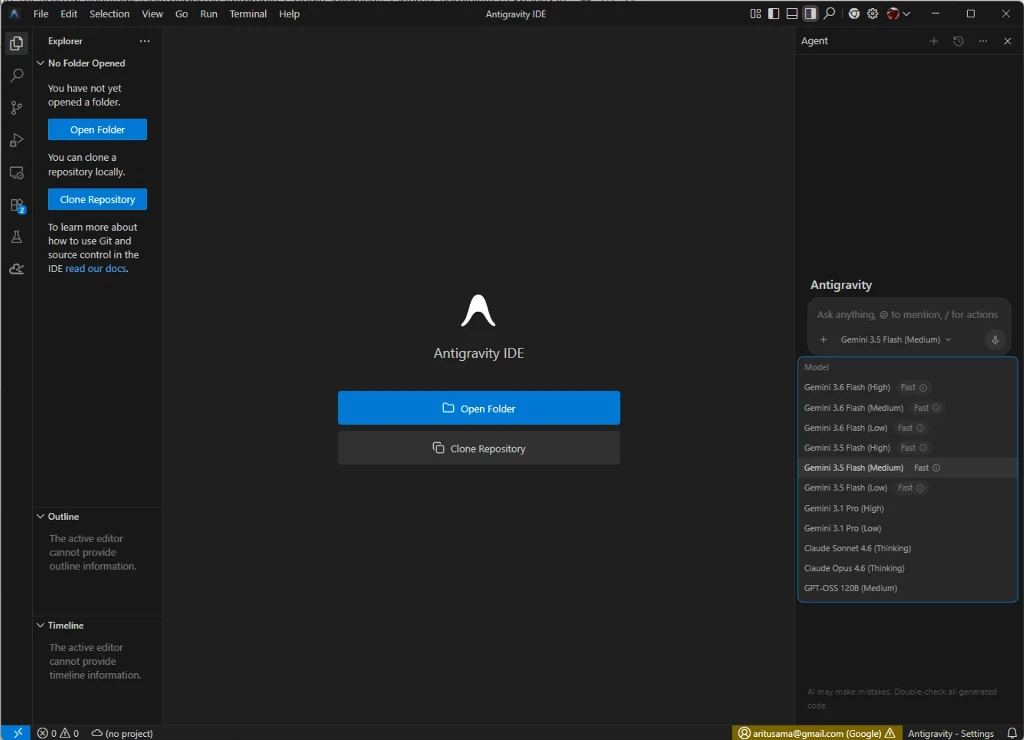
Task: Follow the read our docs link
Action: click(95, 268)
